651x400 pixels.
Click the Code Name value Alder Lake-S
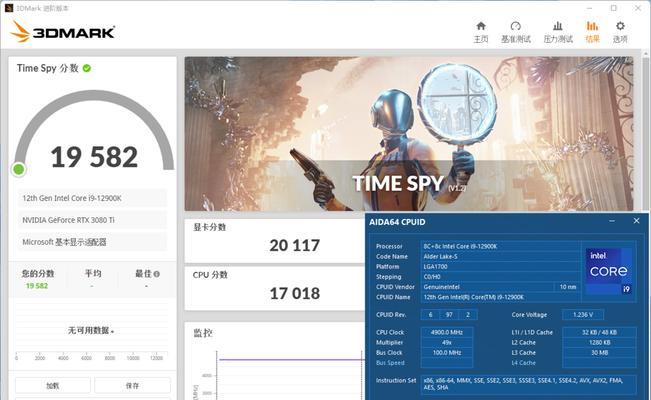tap(501, 256)
